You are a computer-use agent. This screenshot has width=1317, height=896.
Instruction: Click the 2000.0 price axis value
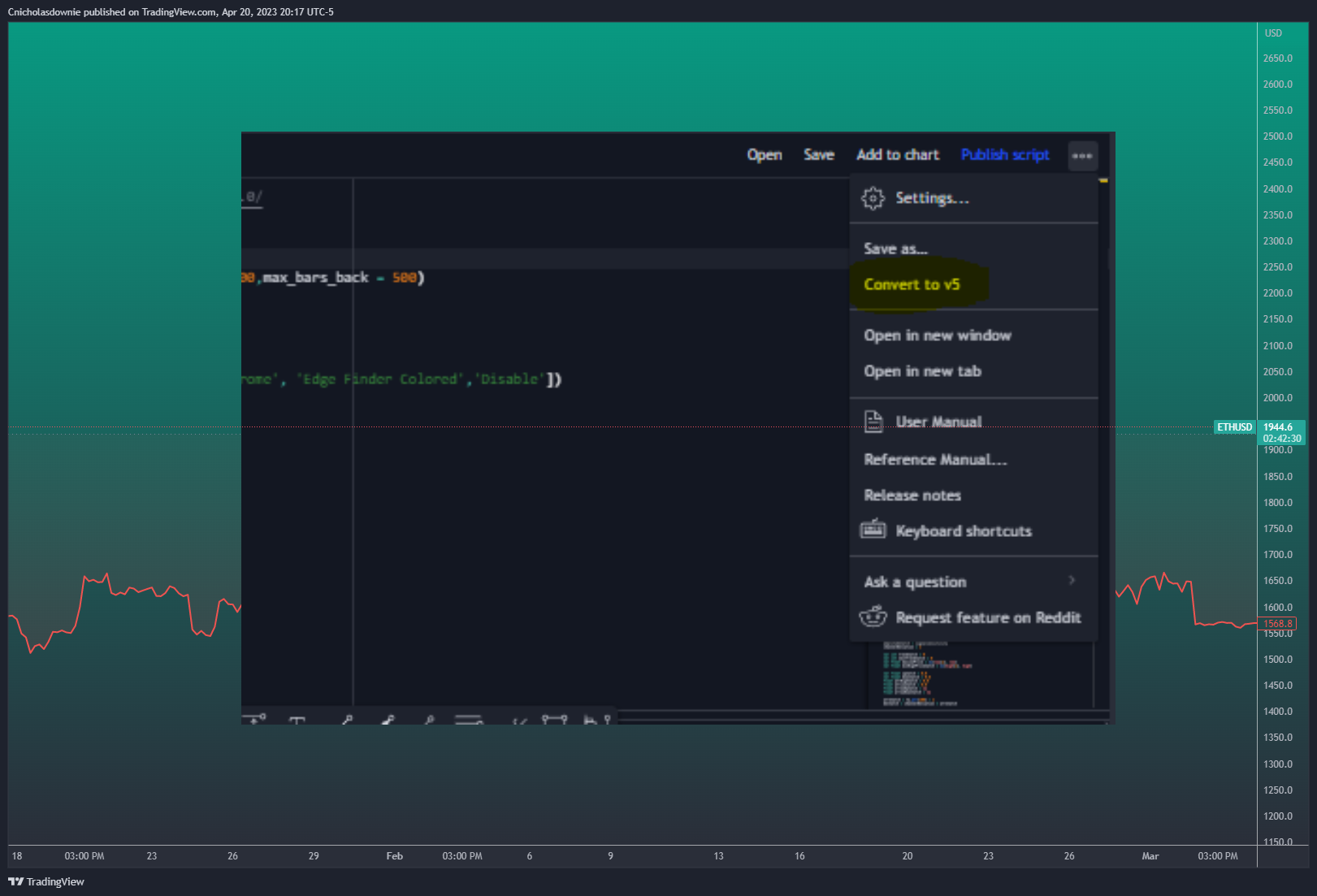[x=1277, y=397]
